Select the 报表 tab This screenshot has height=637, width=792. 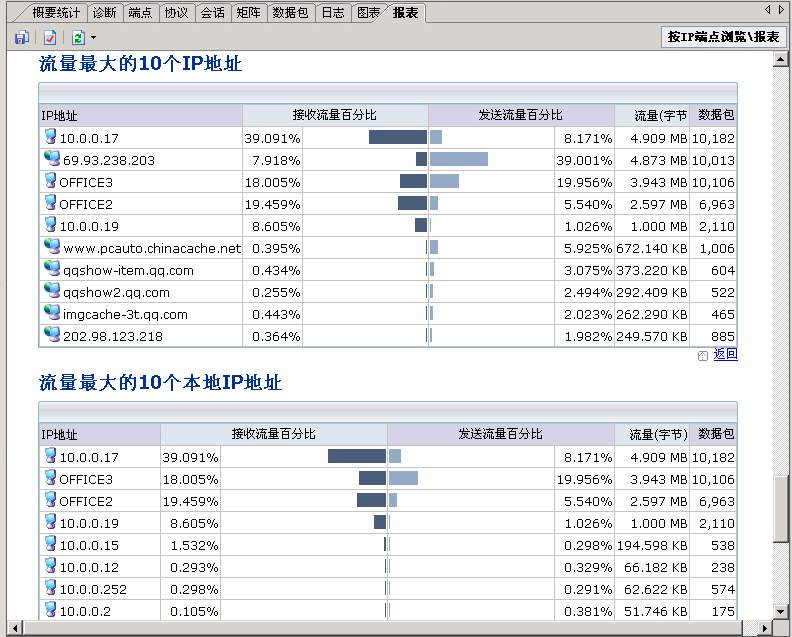click(x=406, y=13)
